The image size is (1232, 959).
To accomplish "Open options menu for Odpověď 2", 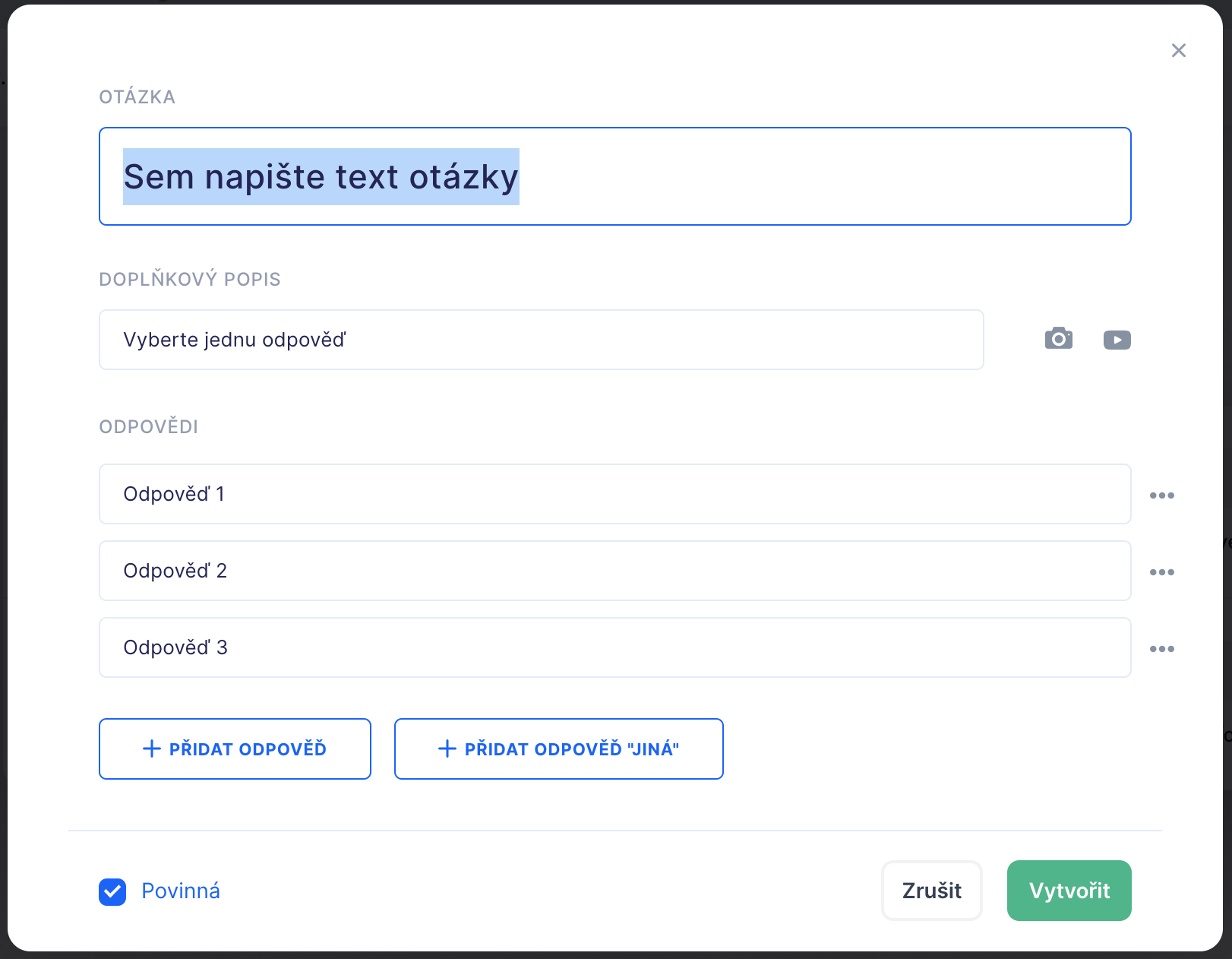I will point(1161,572).
